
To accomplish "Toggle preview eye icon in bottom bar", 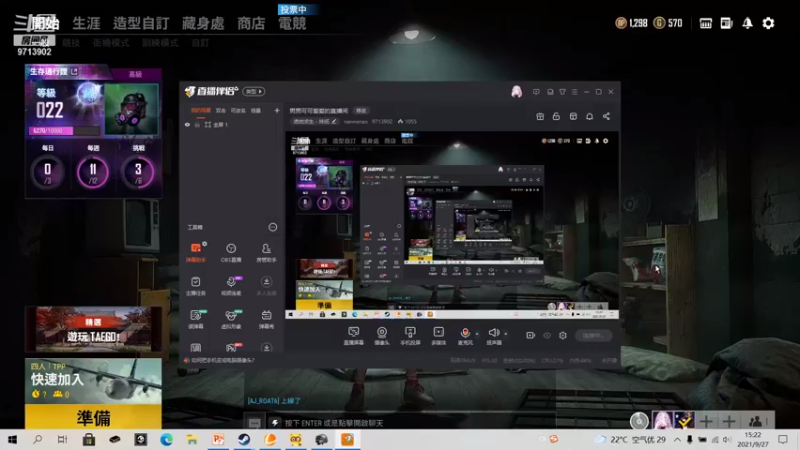I will click(x=546, y=335).
